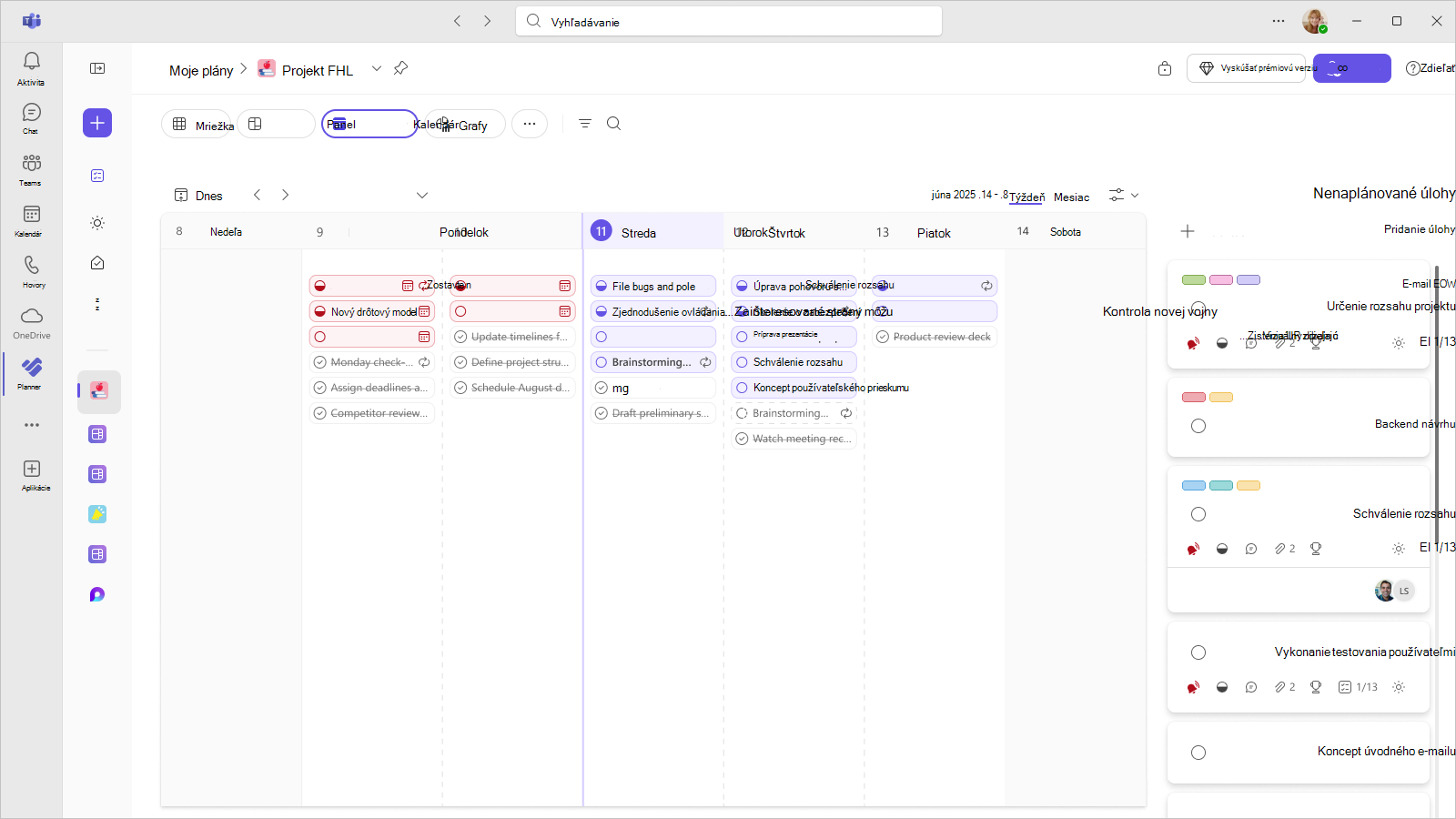
Task: Open the 'Competitor review...' completed task
Action: click(x=372, y=413)
